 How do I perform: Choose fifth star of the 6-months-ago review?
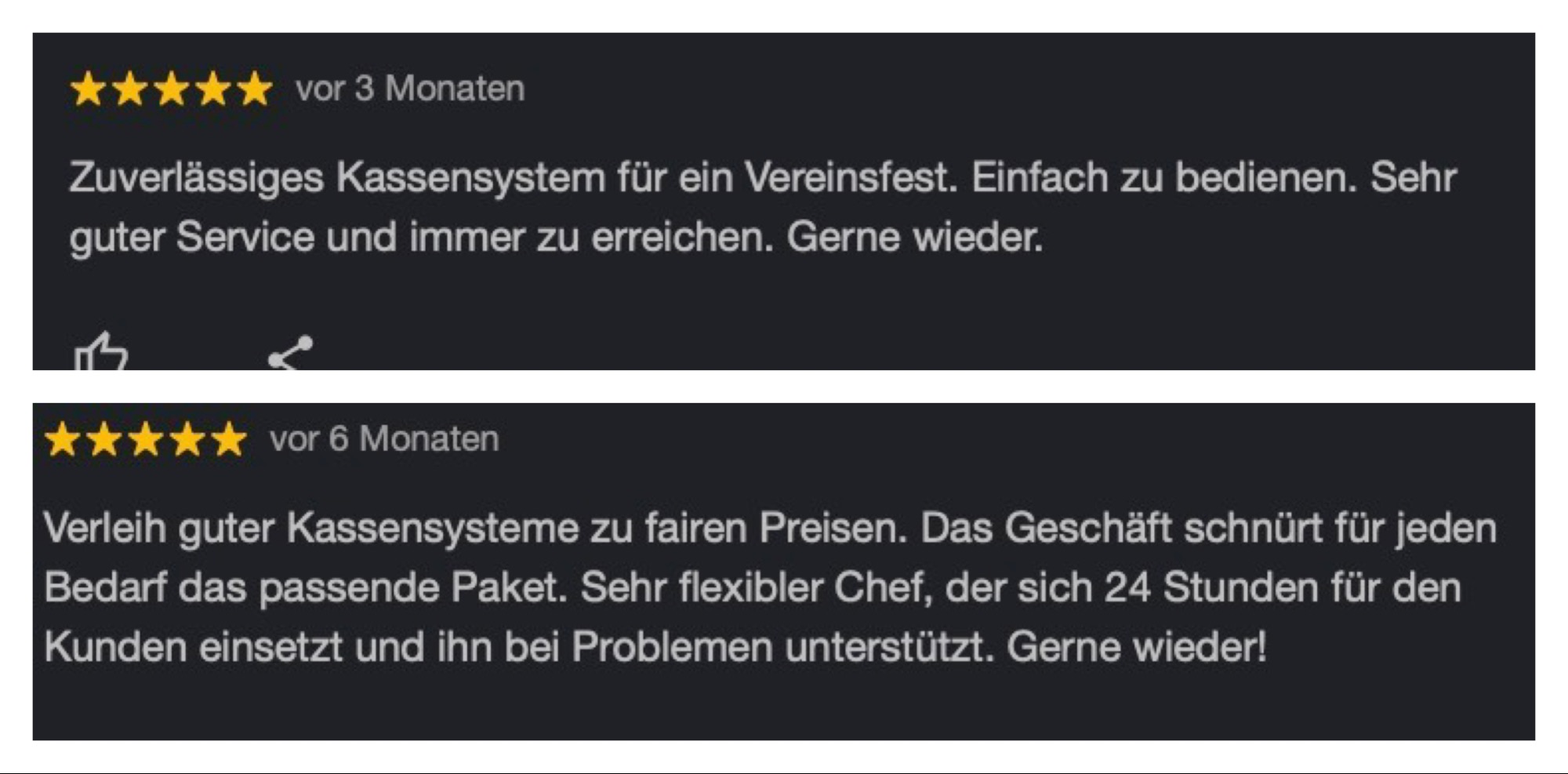coord(229,440)
